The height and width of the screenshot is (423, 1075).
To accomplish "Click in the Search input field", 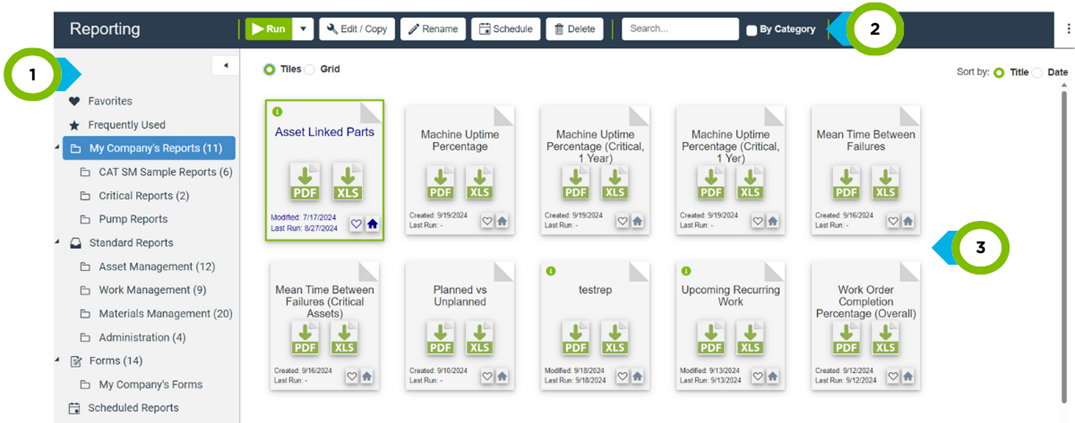I will (679, 29).
